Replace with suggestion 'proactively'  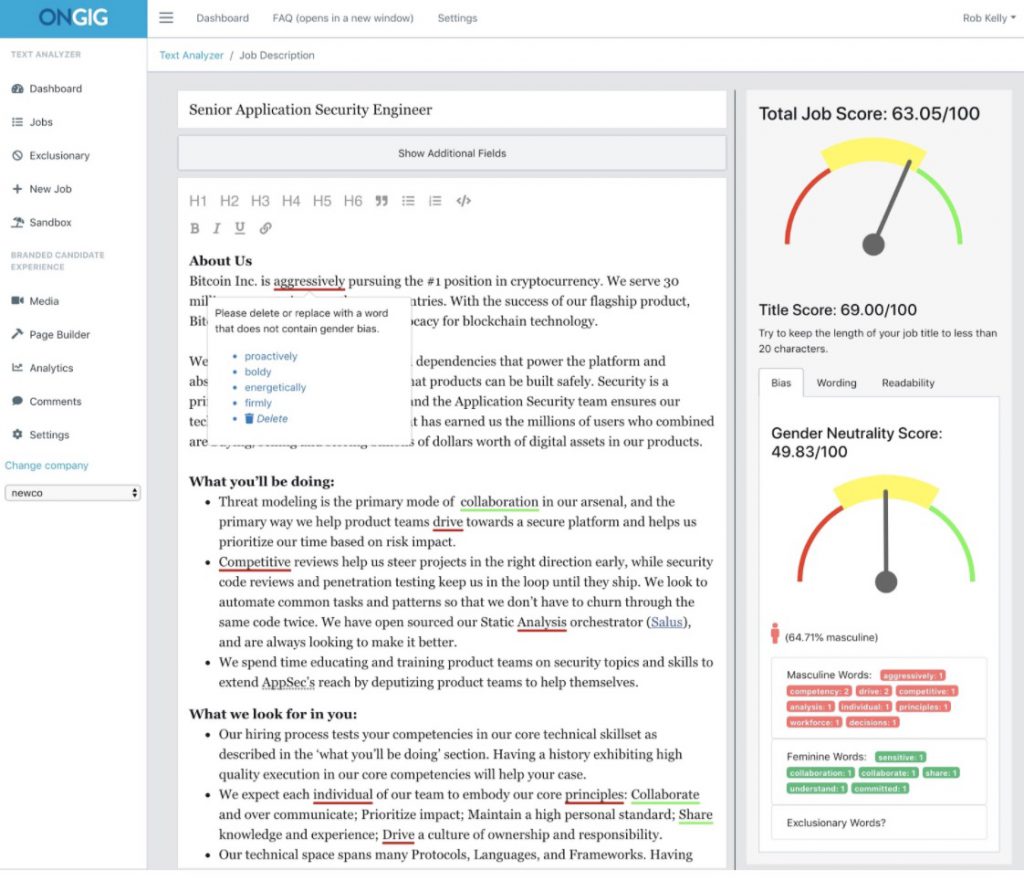(271, 356)
